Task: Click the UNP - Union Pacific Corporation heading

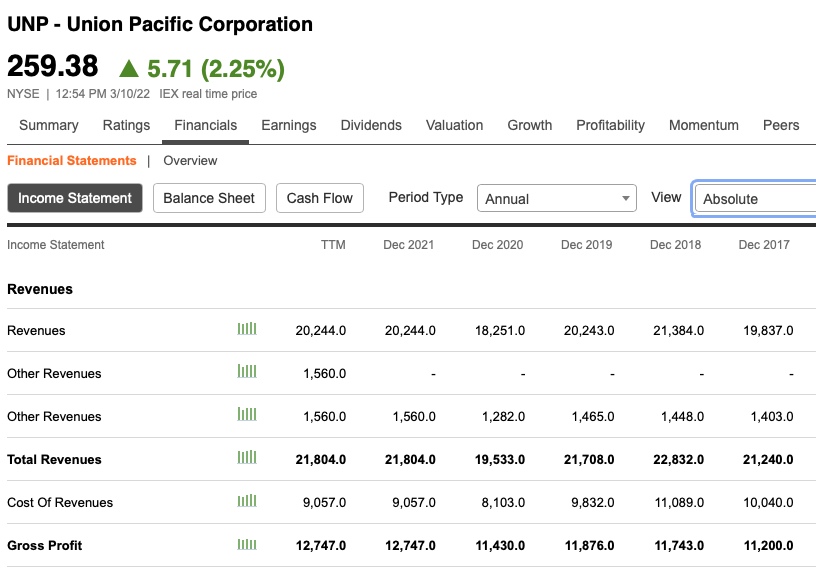Action: click(x=160, y=24)
